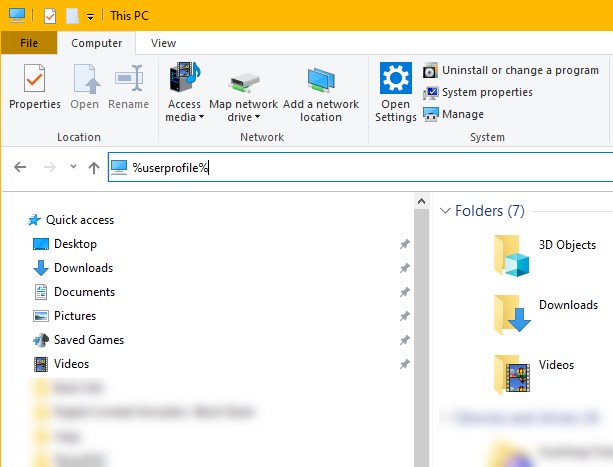
Task: Open the Customize Quick Access Toolbar dropdown
Action: point(90,17)
